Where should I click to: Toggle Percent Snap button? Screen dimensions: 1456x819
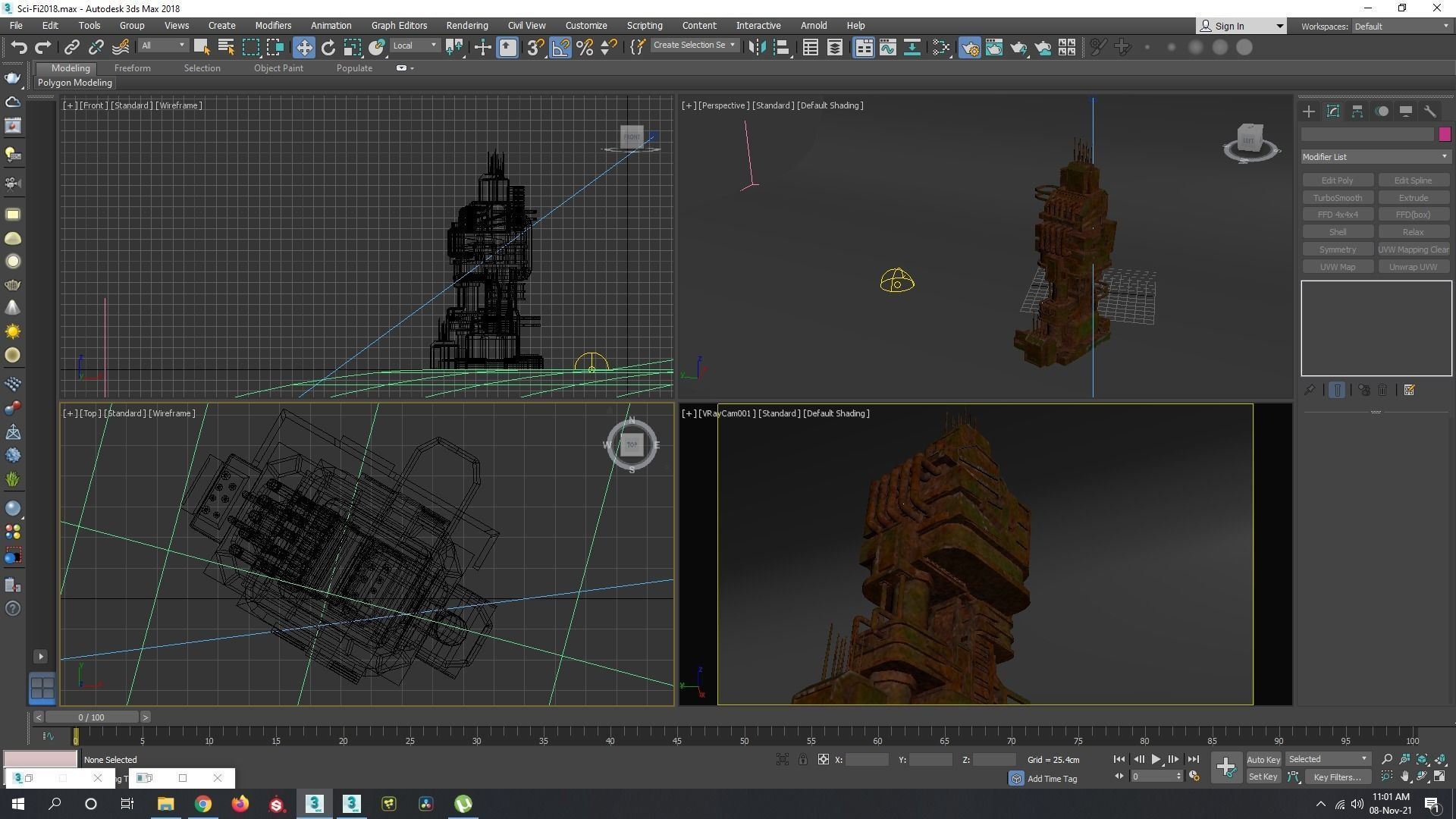tap(585, 48)
